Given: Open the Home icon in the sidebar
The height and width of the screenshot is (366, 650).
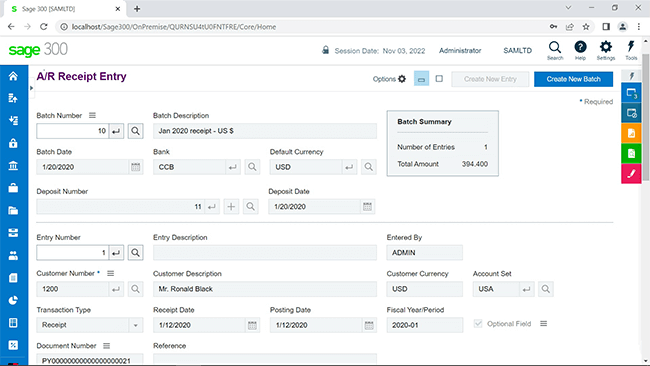Looking at the screenshot, I should pos(13,76).
